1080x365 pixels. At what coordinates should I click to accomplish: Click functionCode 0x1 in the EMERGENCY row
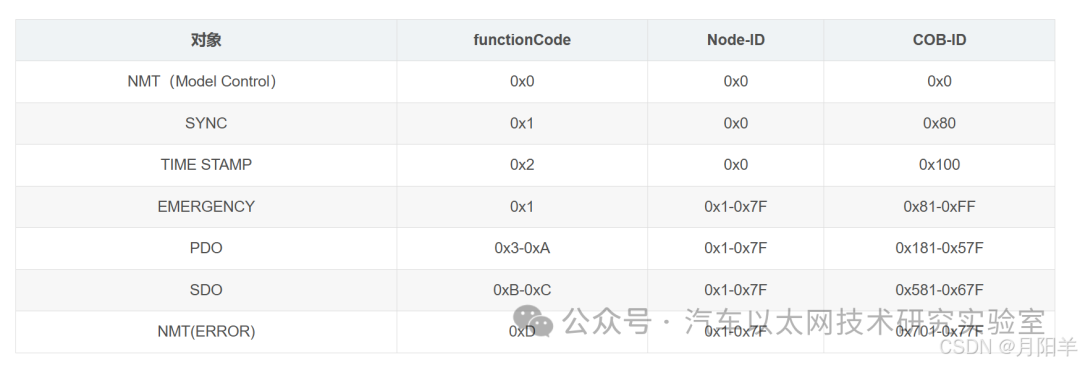(522, 207)
